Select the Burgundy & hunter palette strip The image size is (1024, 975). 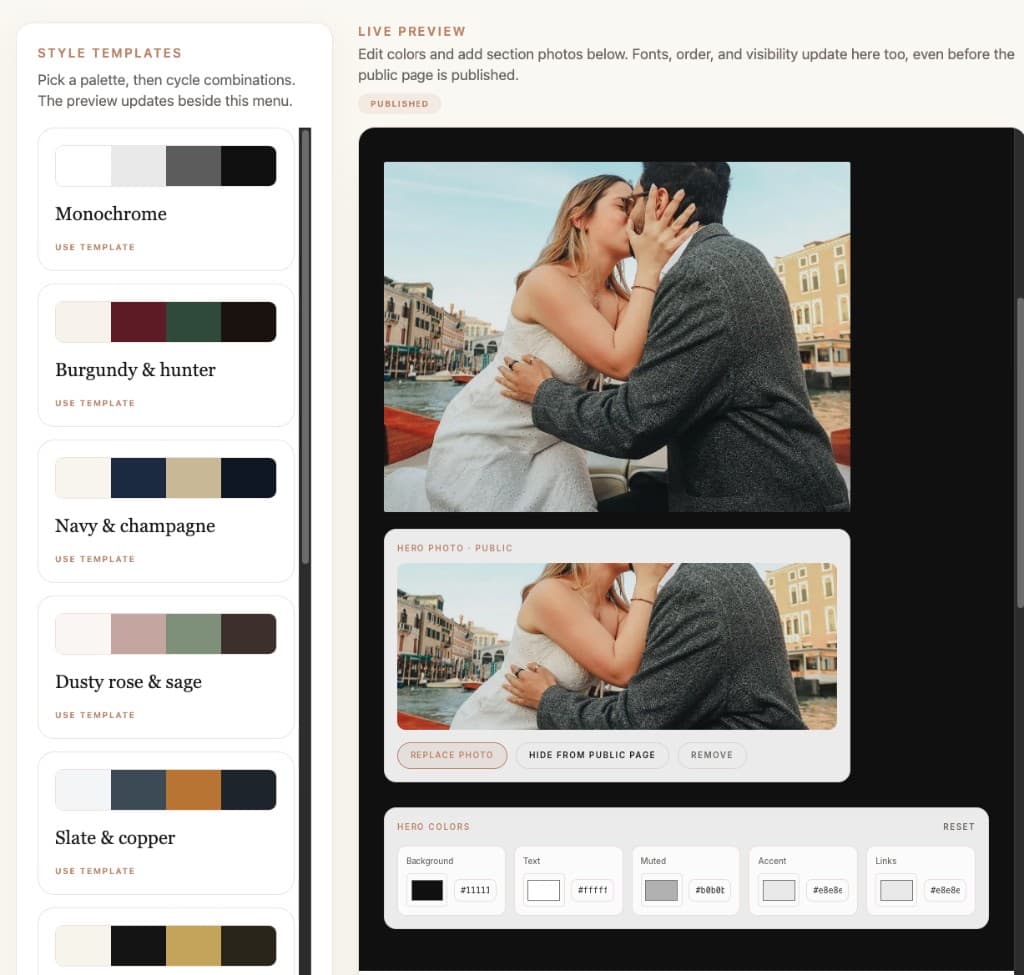pos(166,322)
